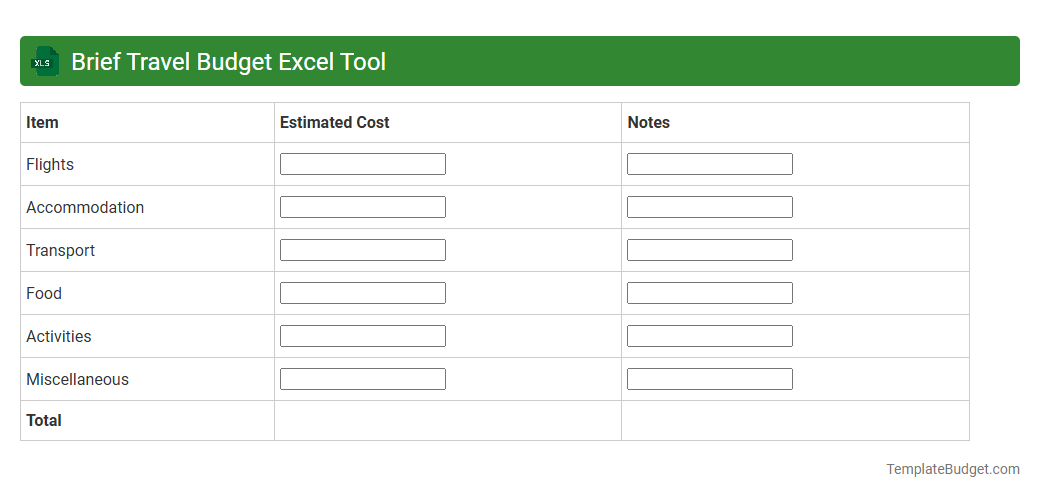Viewport: 1040px width, 498px height.
Task: Click the Miscellaneous estimated cost field
Action: (363, 379)
